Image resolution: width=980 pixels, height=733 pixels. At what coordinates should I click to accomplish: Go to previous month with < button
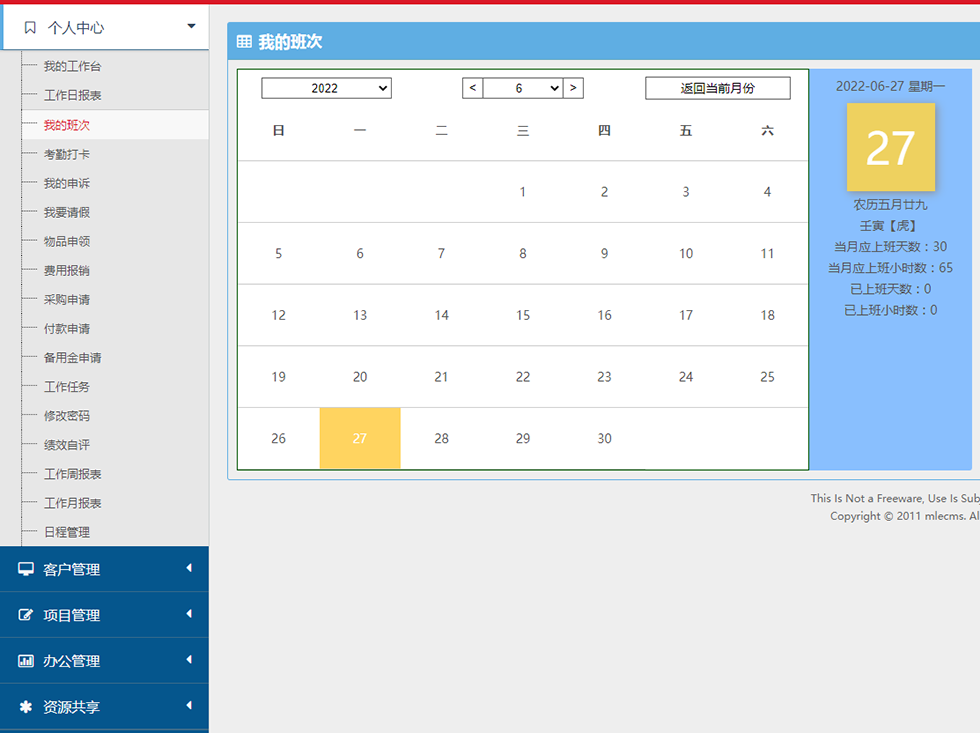[472, 88]
